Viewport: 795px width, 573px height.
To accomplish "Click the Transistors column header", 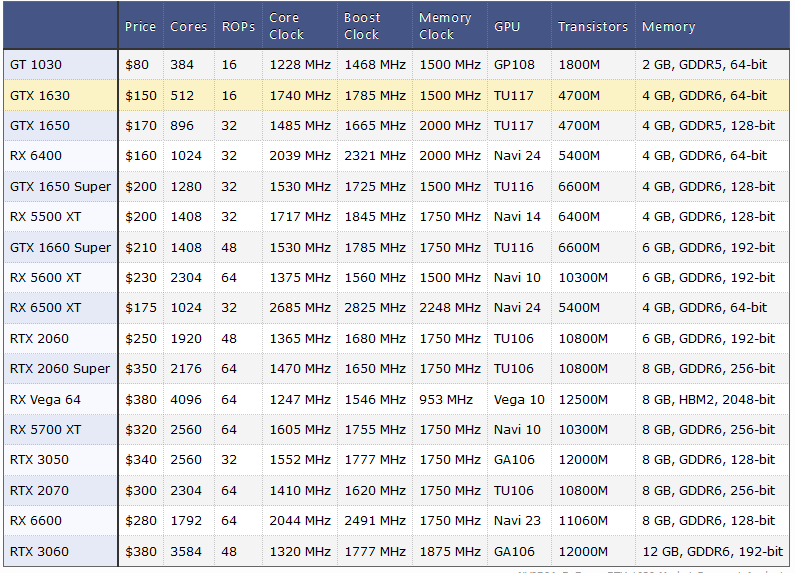I will click(x=593, y=27).
